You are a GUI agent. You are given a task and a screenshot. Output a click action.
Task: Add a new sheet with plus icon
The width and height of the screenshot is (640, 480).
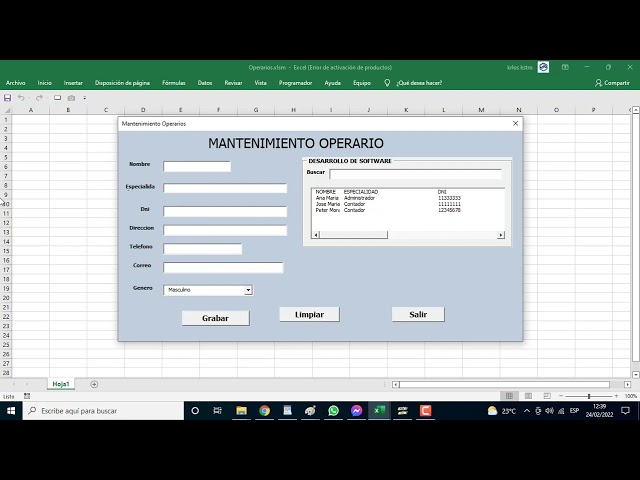94,384
